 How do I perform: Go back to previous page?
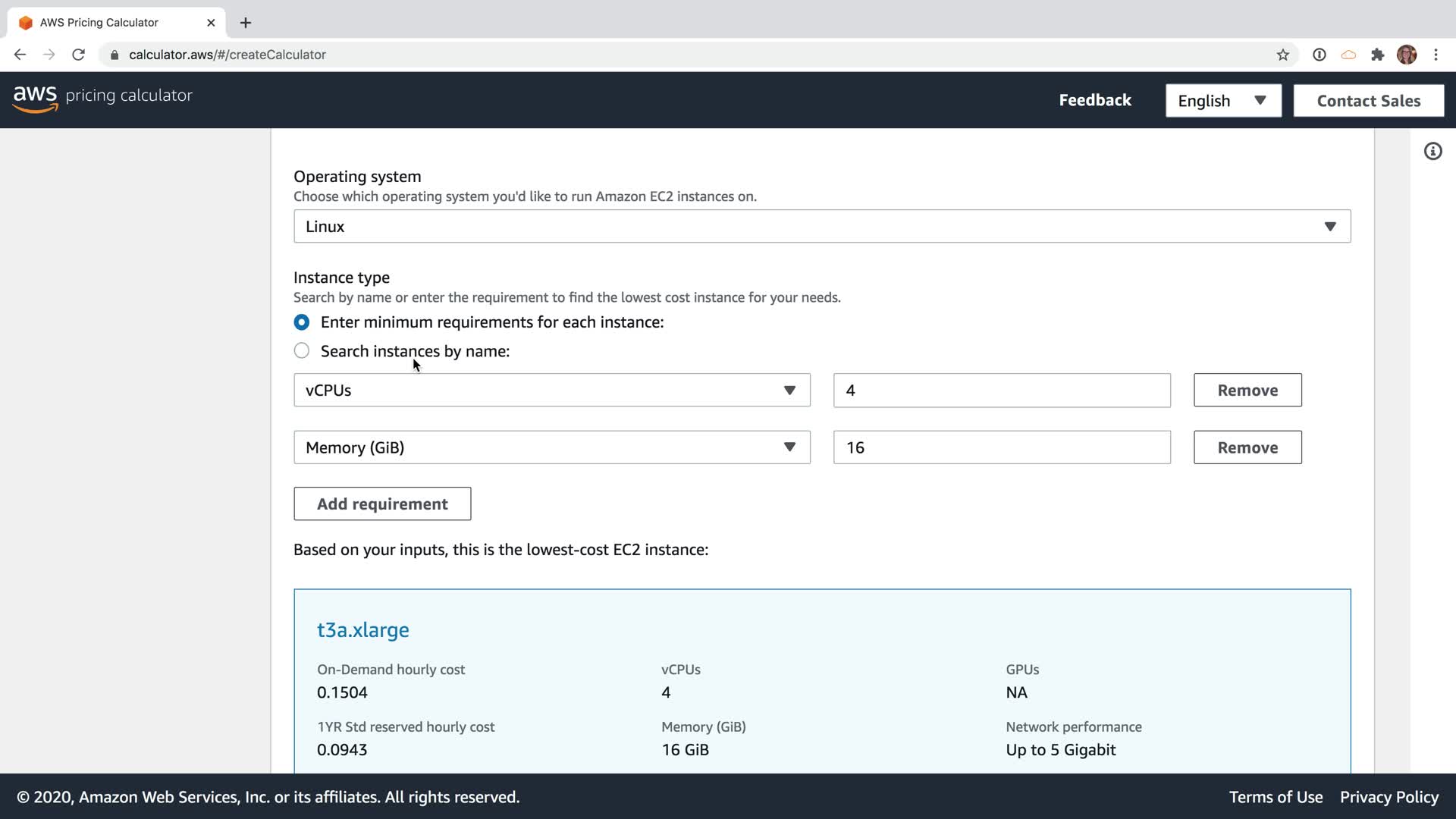click(x=20, y=55)
